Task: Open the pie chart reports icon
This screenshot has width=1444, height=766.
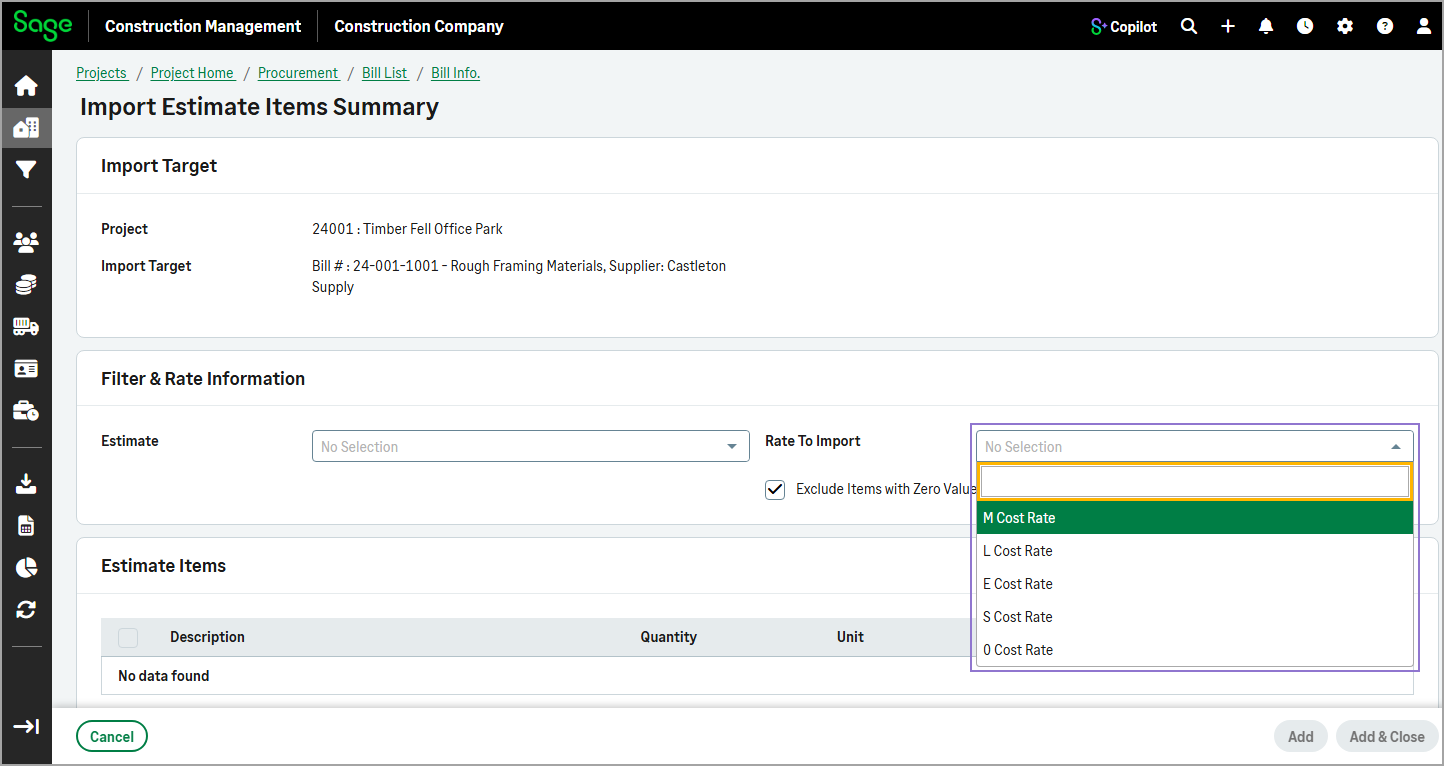Action: click(26, 568)
